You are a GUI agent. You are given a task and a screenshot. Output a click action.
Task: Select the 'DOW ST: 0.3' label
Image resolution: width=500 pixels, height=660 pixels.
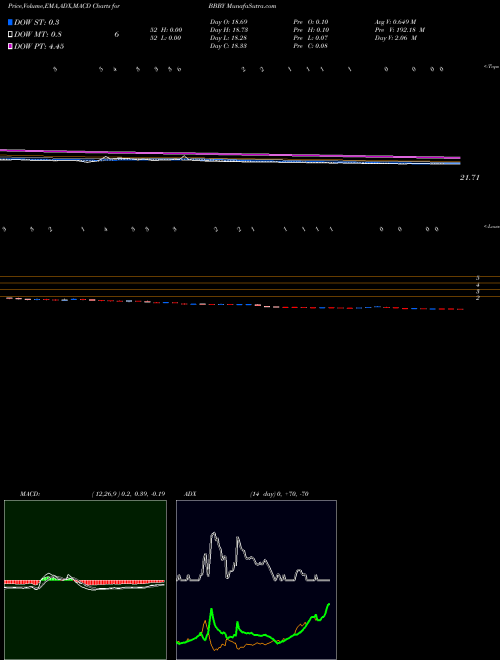point(36,22)
